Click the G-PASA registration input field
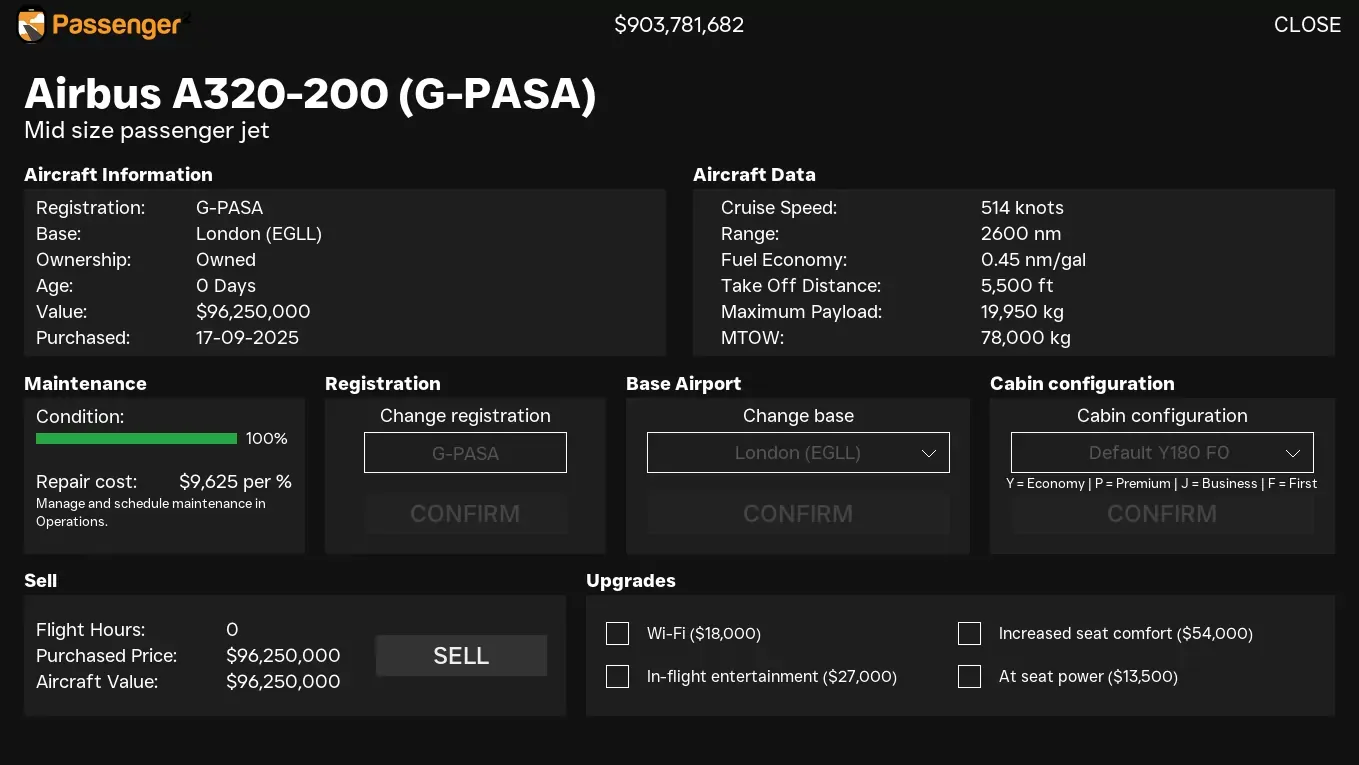1359x765 pixels. click(465, 453)
